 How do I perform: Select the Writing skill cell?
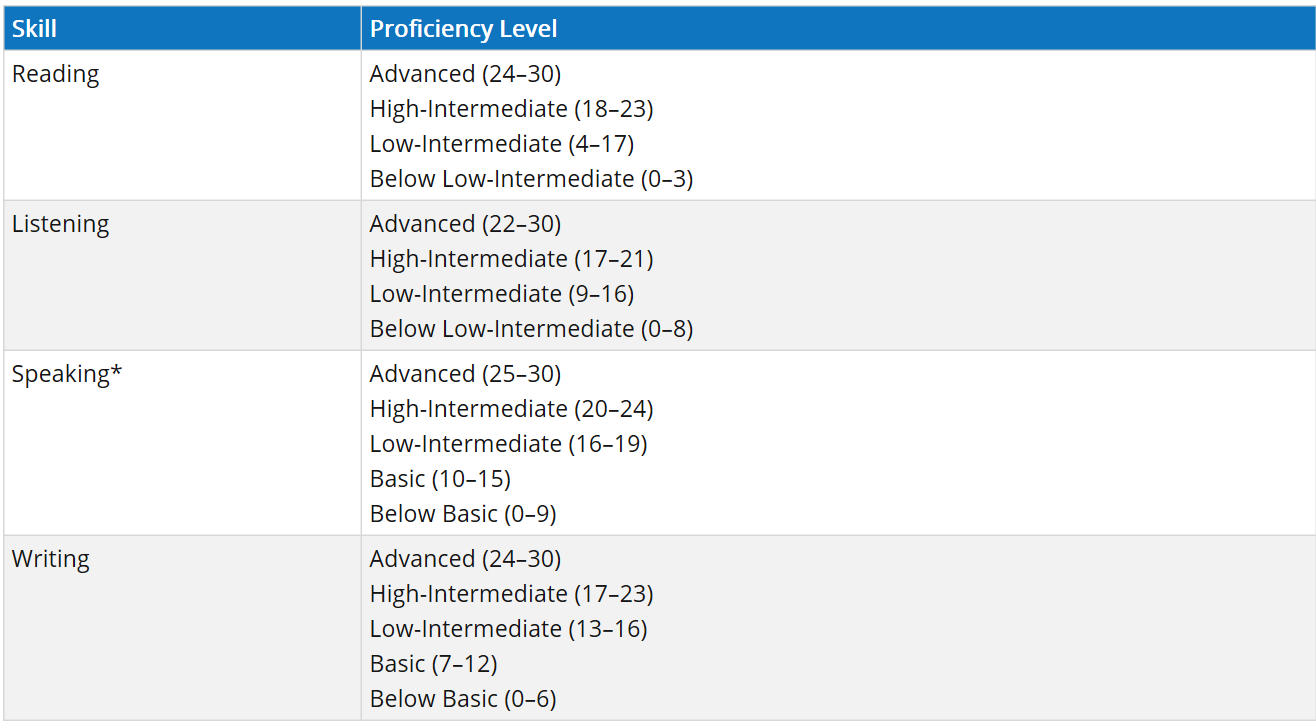[182, 628]
